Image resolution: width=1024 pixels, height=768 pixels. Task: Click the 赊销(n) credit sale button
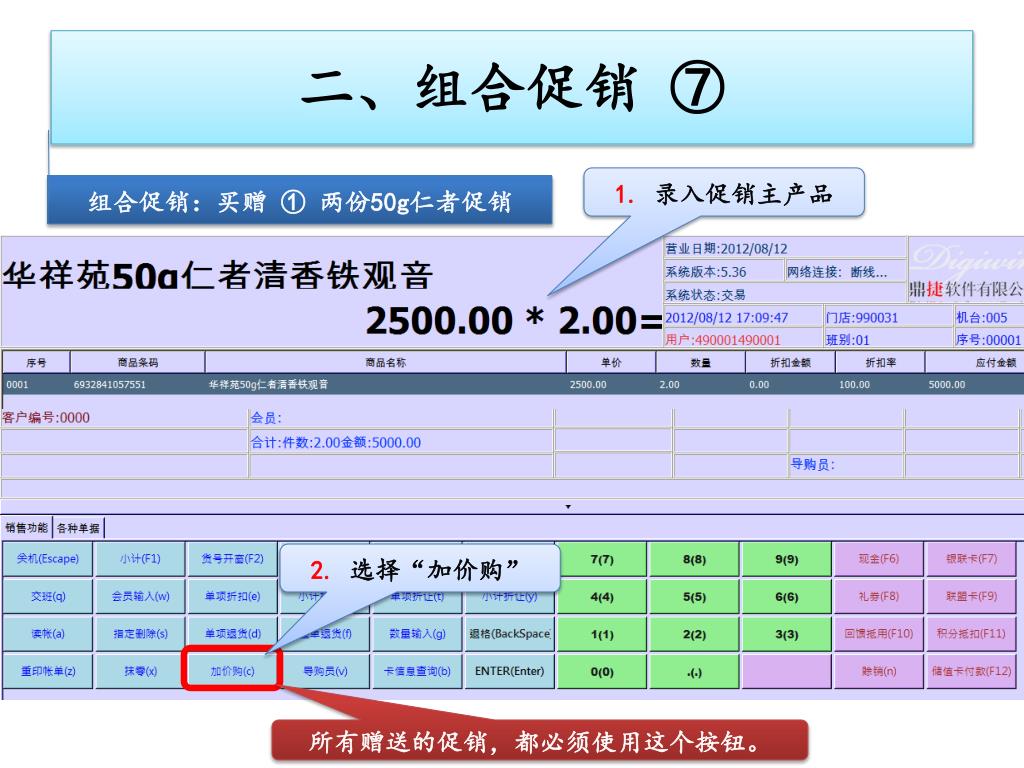878,671
